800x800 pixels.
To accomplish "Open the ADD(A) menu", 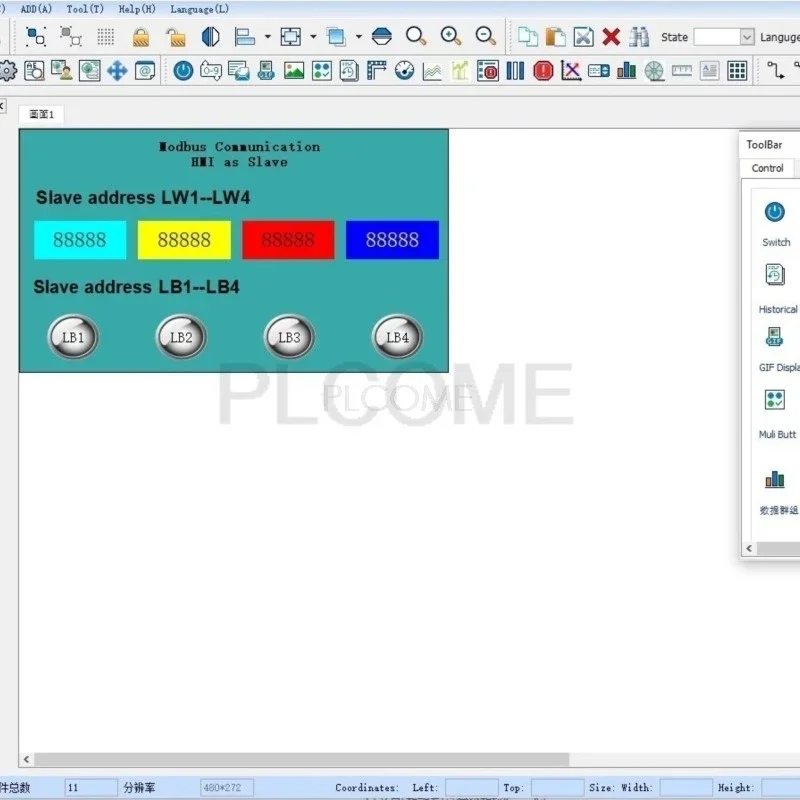I will tap(36, 9).
